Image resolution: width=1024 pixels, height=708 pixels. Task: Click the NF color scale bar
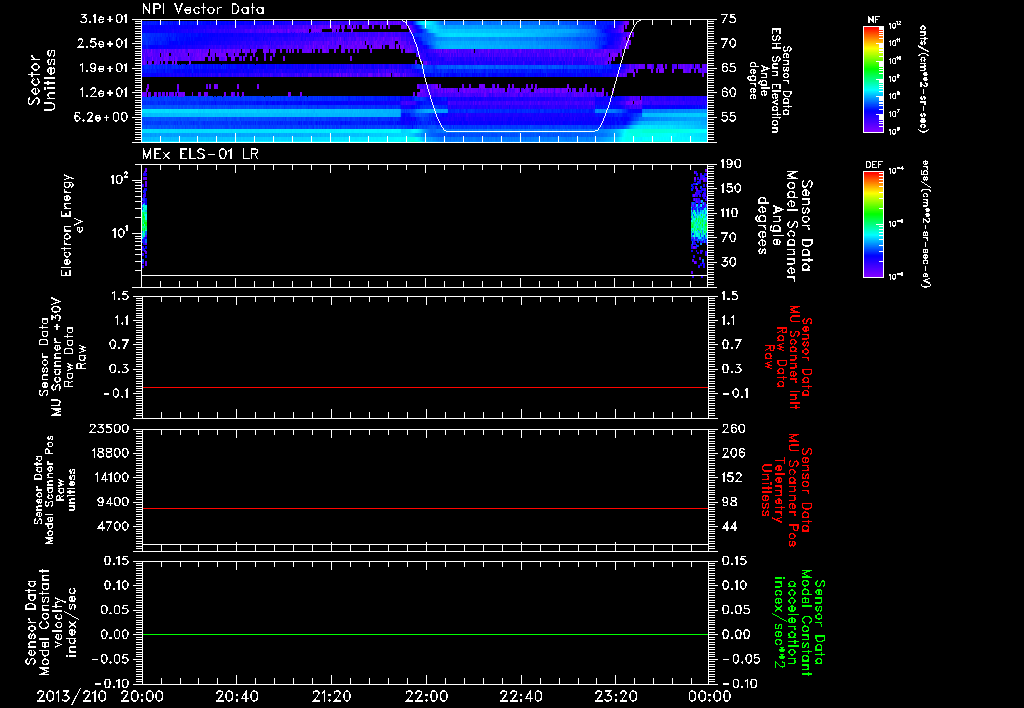[874, 78]
